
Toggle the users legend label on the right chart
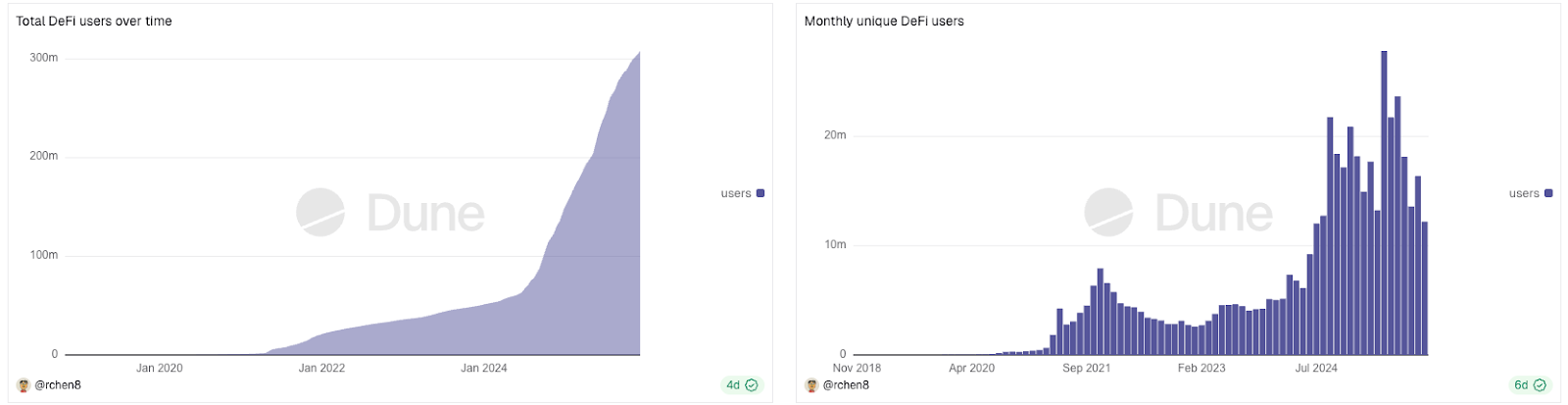pos(1523,193)
